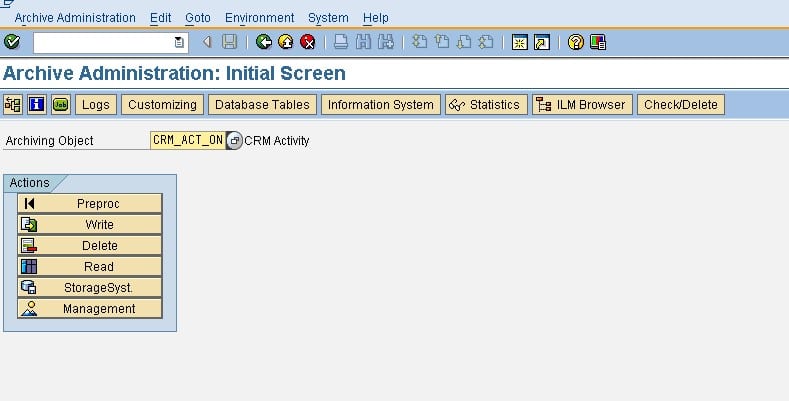This screenshot has height=401, width=789.
Task: Collapse the command field with triangle arrow
Action: (207, 42)
